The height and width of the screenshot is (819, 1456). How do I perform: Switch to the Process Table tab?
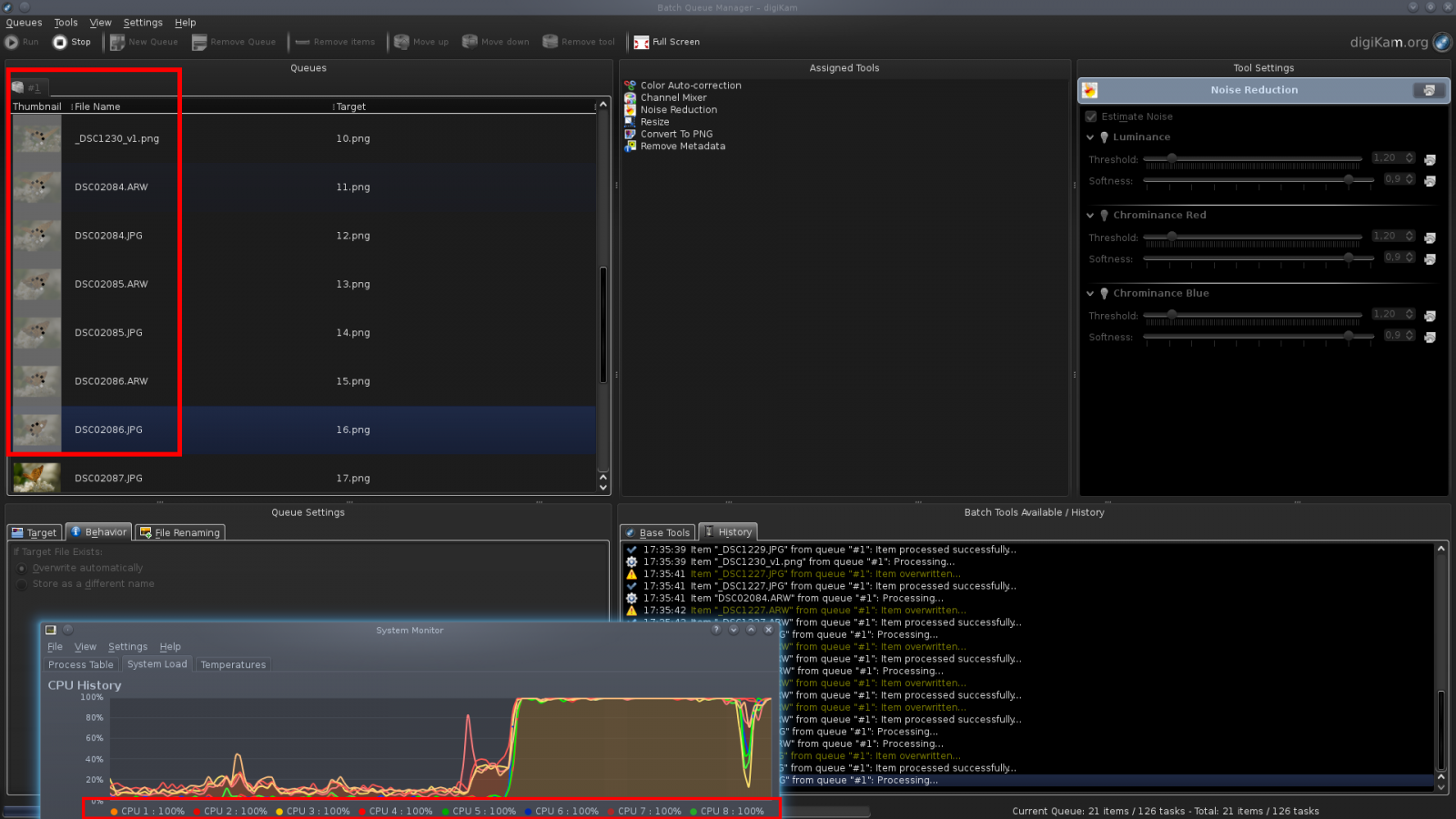(x=81, y=663)
